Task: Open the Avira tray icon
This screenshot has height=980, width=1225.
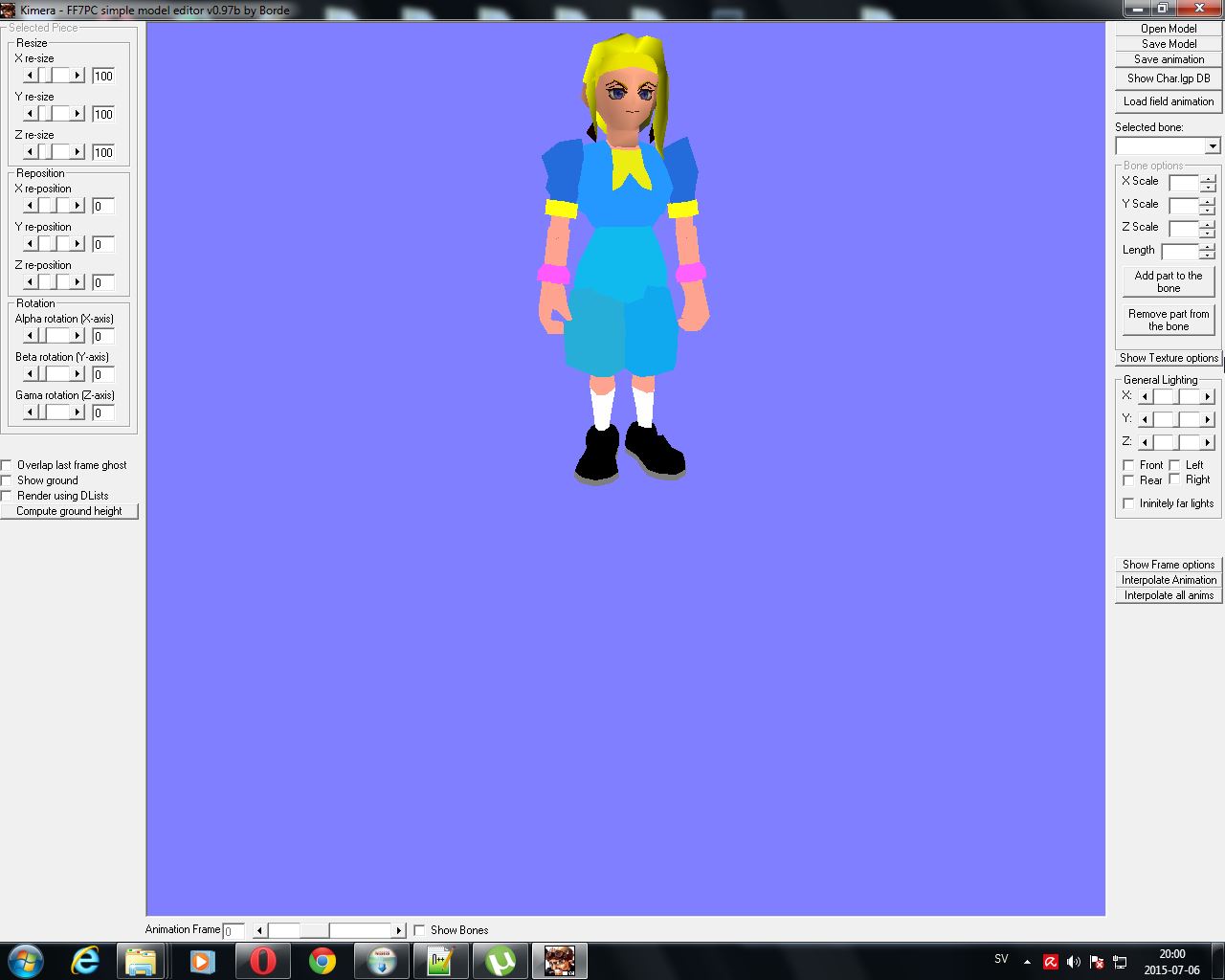Action: [1050, 962]
